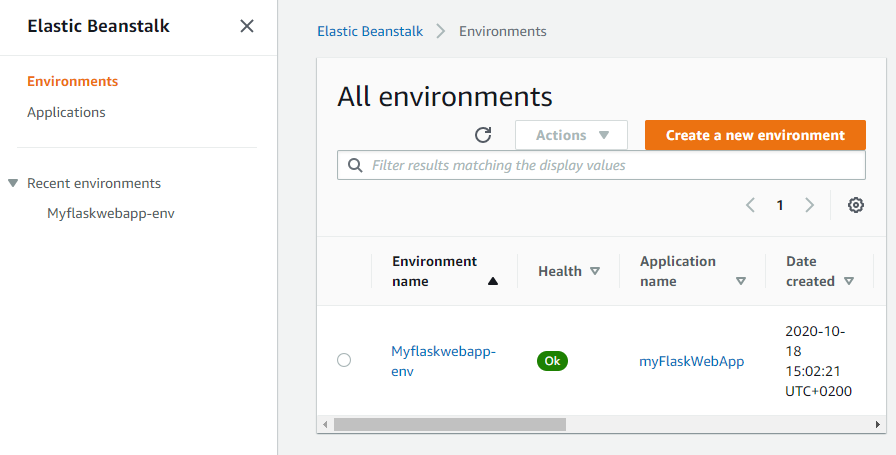Image resolution: width=896 pixels, height=455 pixels.
Task: Open table preferences gear icon
Action: (855, 205)
